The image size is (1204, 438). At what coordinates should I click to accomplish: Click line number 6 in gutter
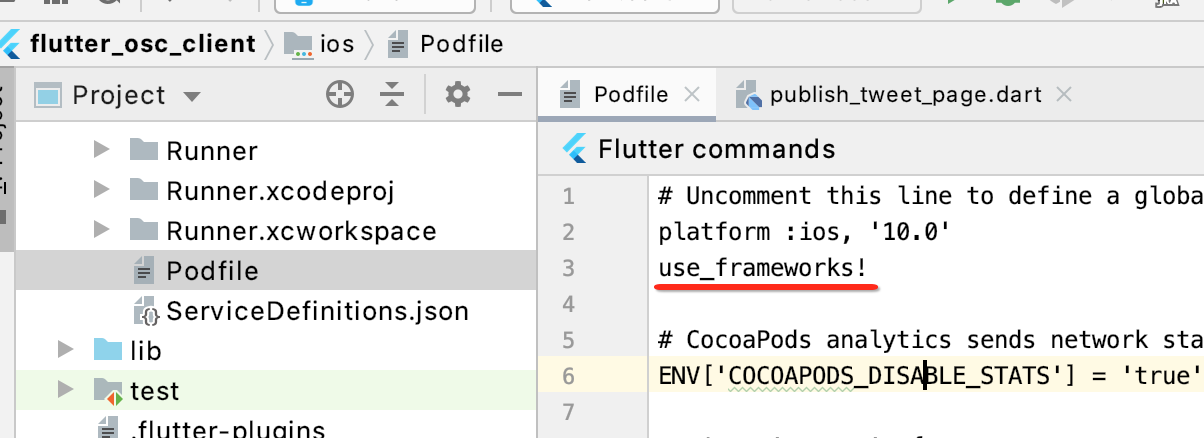tap(569, 376)
